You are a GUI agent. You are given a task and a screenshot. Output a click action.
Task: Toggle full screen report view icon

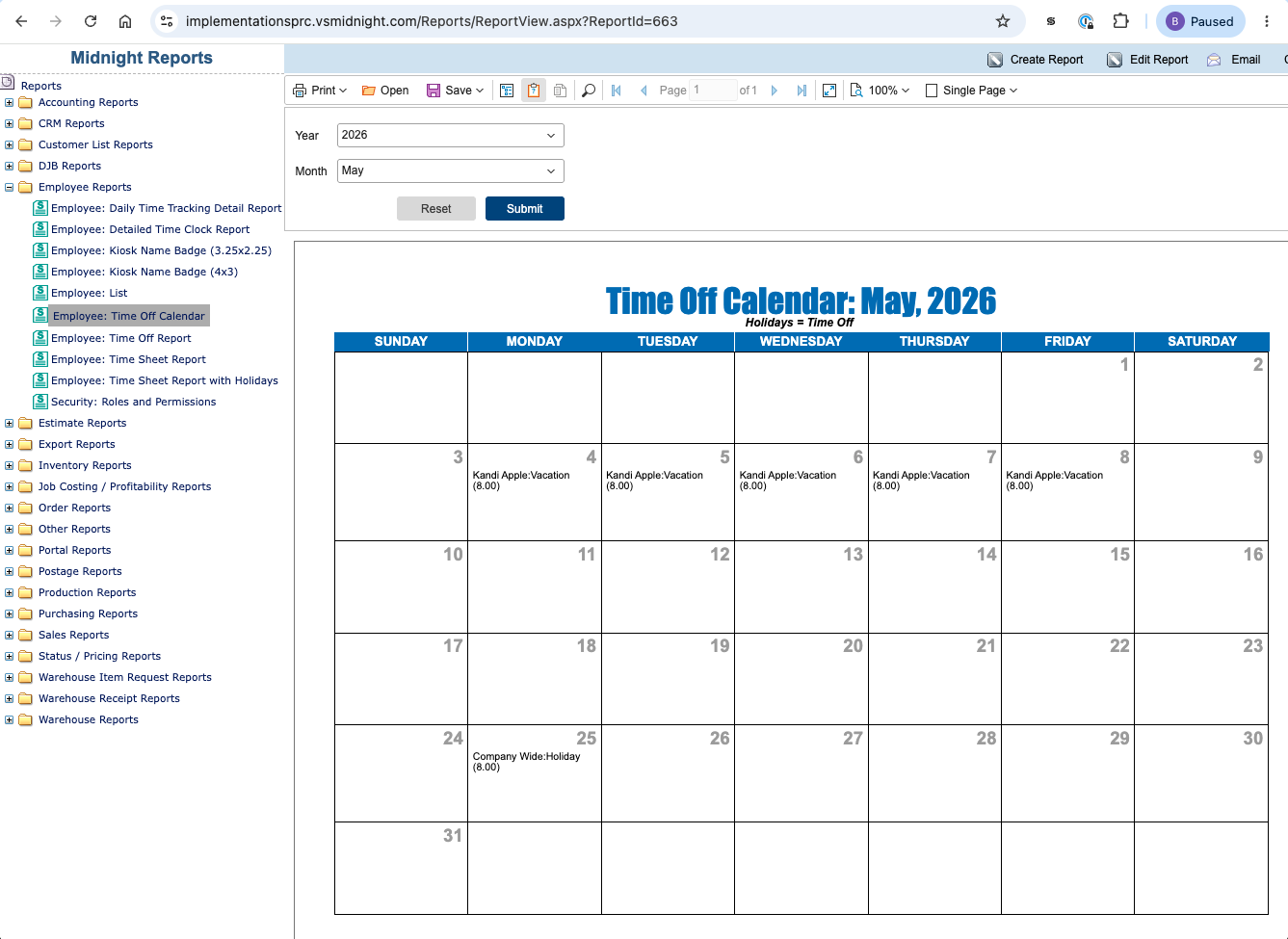[829, 91]
